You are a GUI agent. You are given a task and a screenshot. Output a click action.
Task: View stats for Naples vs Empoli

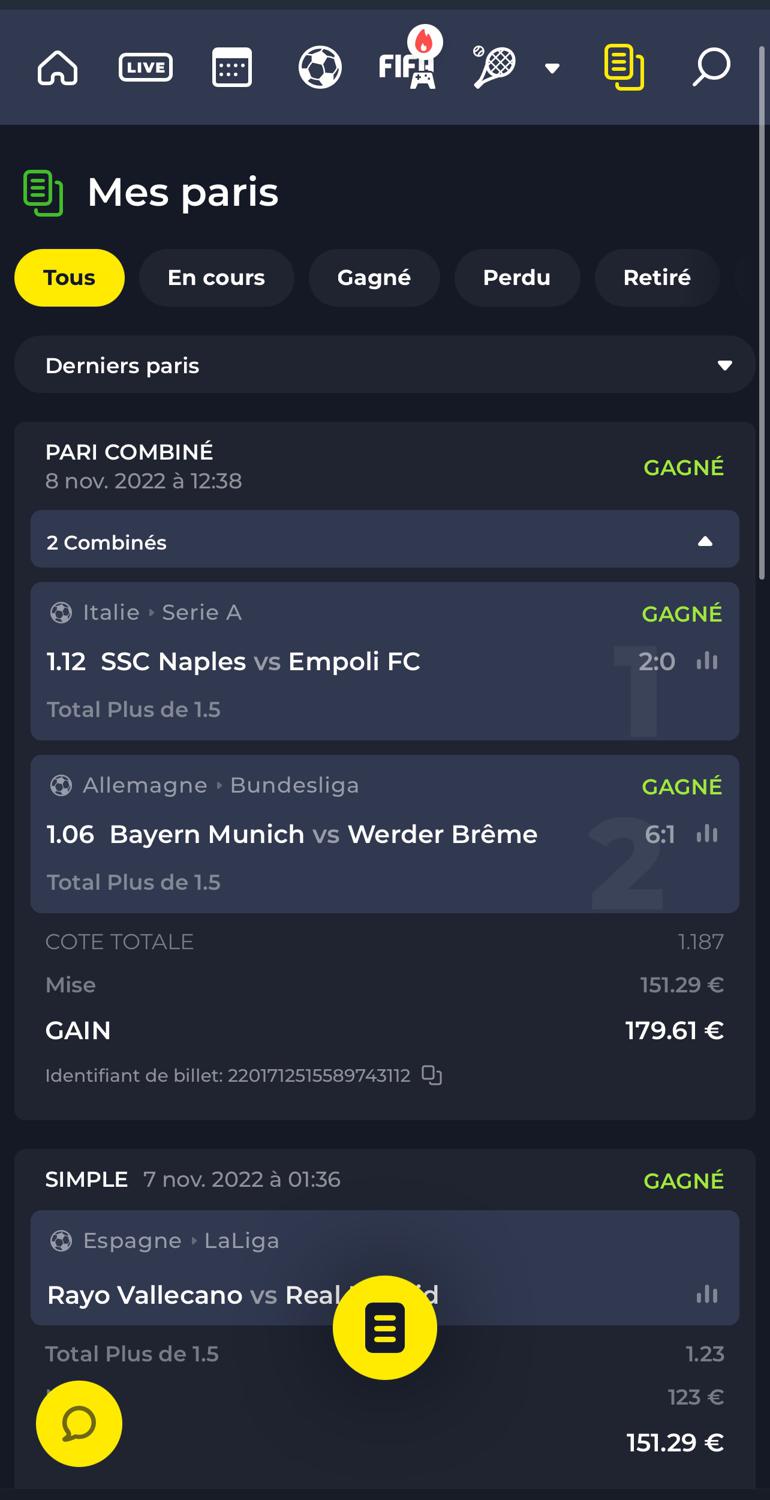point(707,661)
